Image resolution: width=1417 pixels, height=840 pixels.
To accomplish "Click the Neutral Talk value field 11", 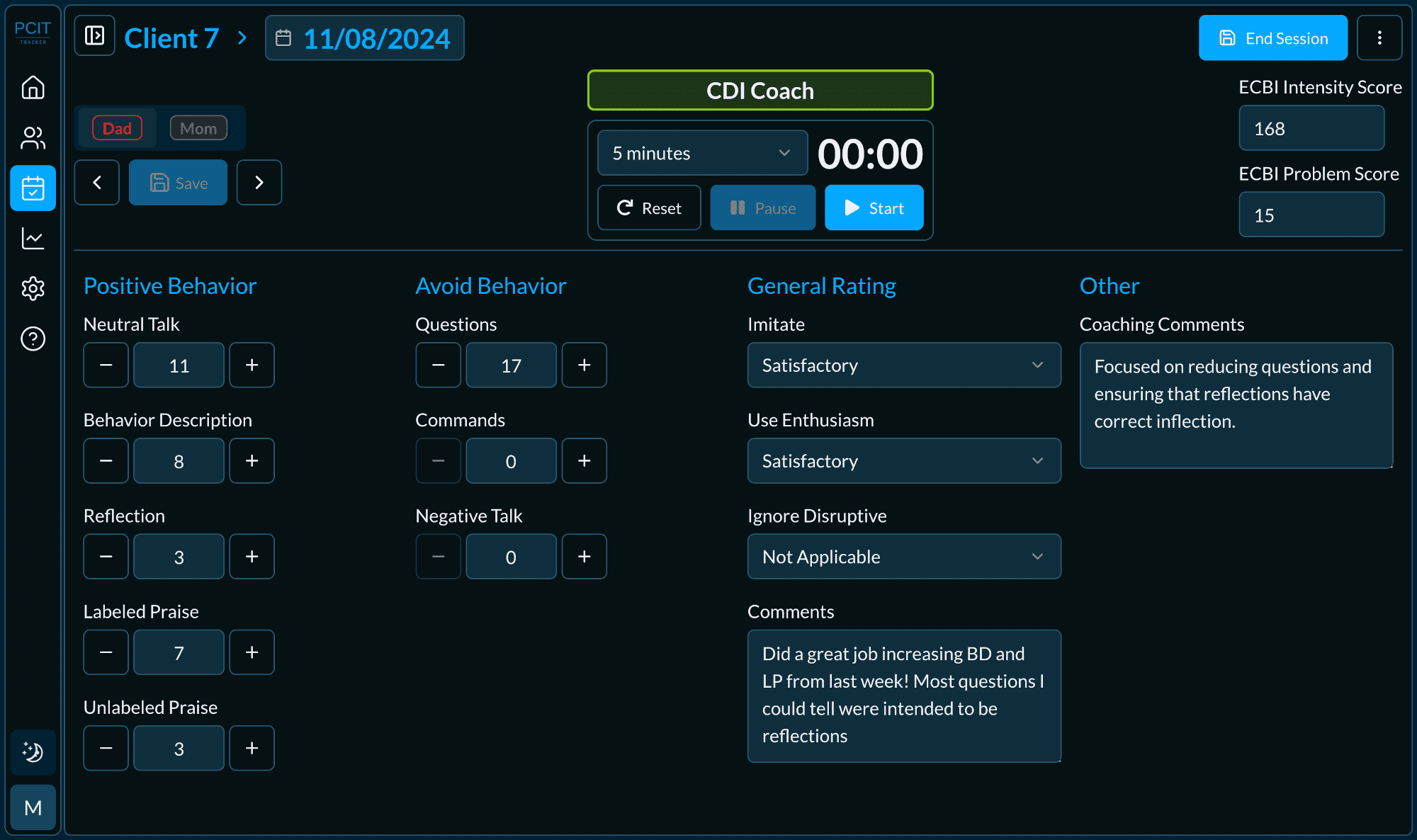I will pyautogui.click(x=179, y=365).
